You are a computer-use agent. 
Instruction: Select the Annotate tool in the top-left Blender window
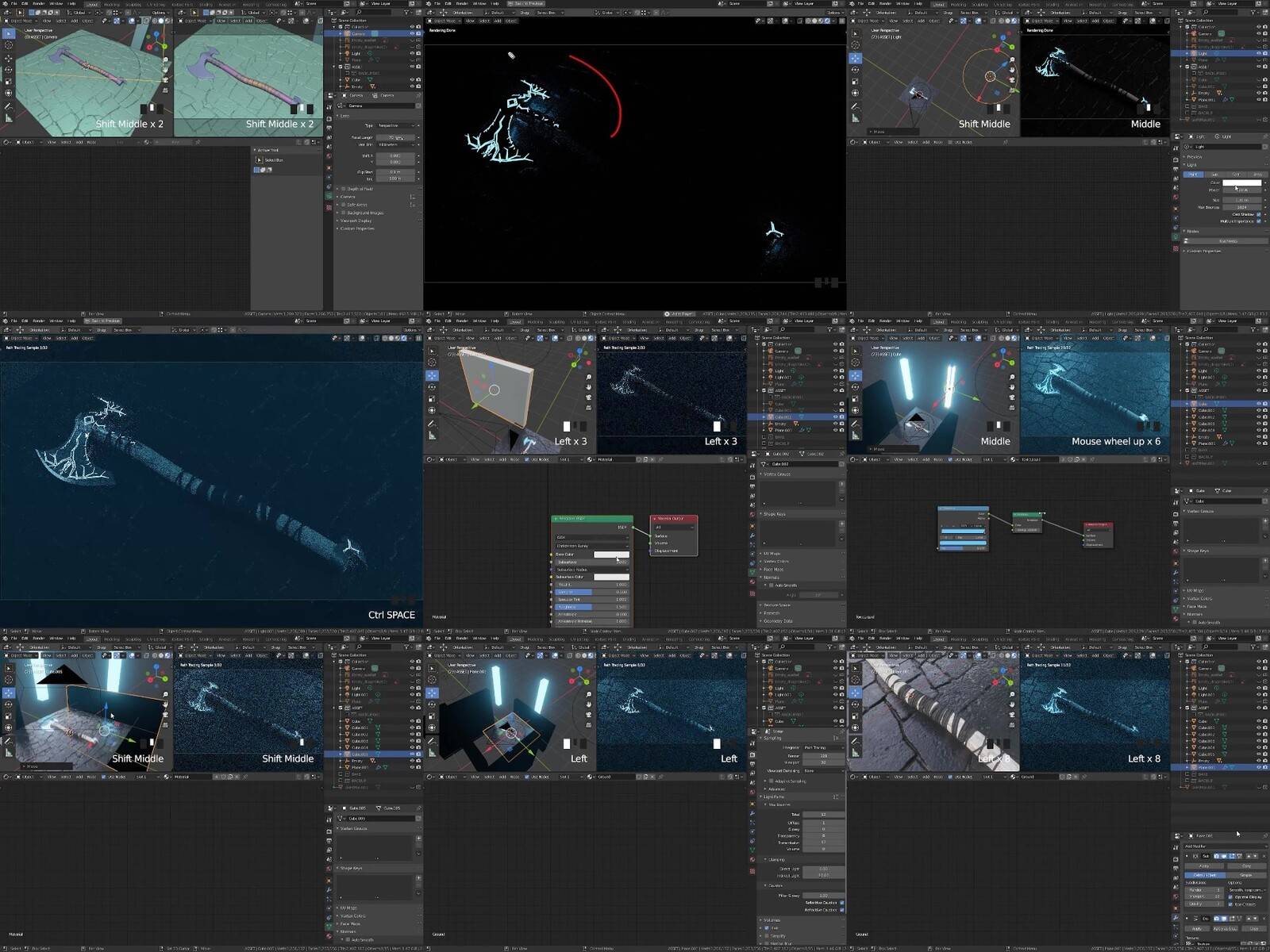click(x=9, y=106)
